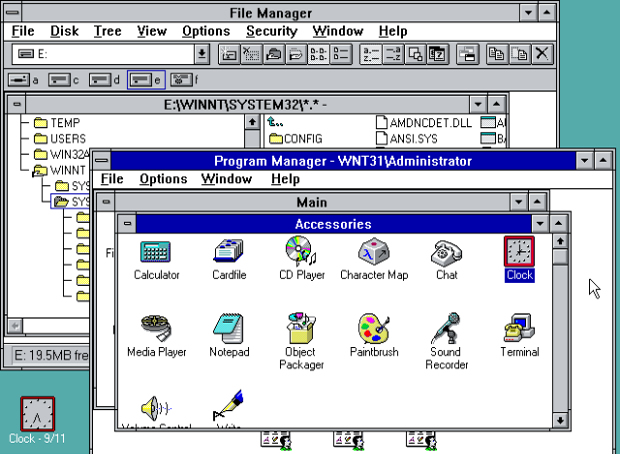The width and height of the screenshot is (620, 454).
Task: Open File Manager control menu box
Action: (x=13, y=13)
